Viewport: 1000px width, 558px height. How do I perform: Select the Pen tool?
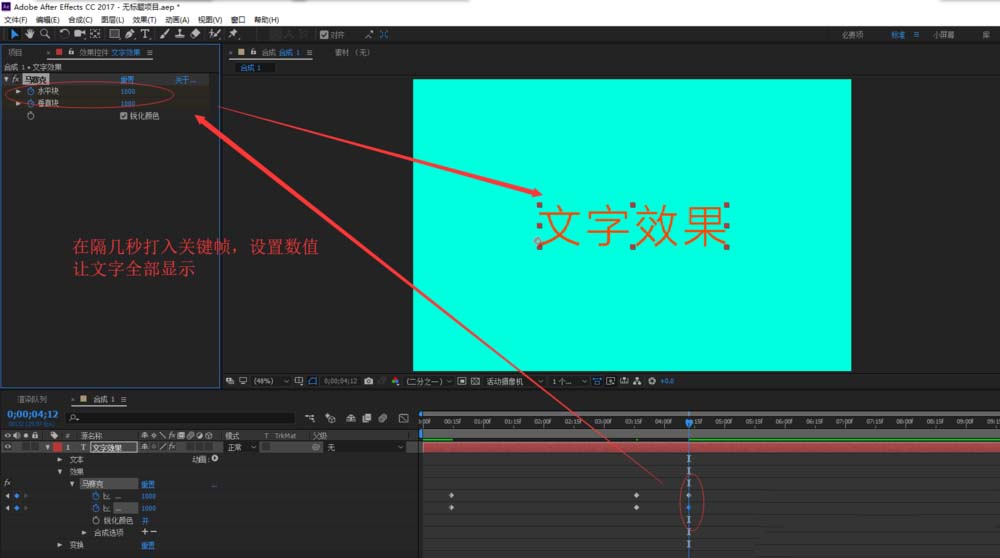coord(130,34)
